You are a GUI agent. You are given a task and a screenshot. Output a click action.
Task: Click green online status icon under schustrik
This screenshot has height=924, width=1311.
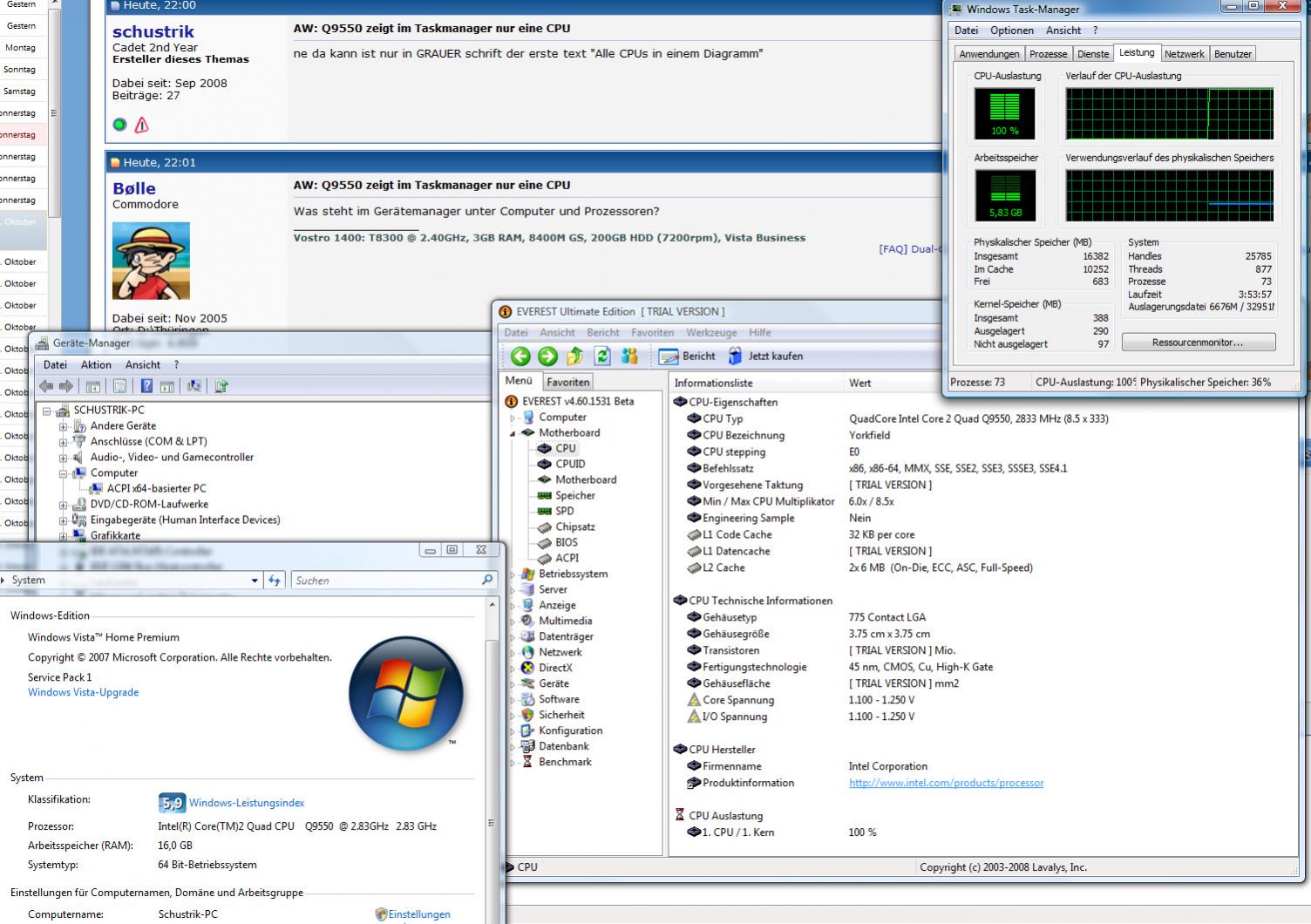point(120,125)
